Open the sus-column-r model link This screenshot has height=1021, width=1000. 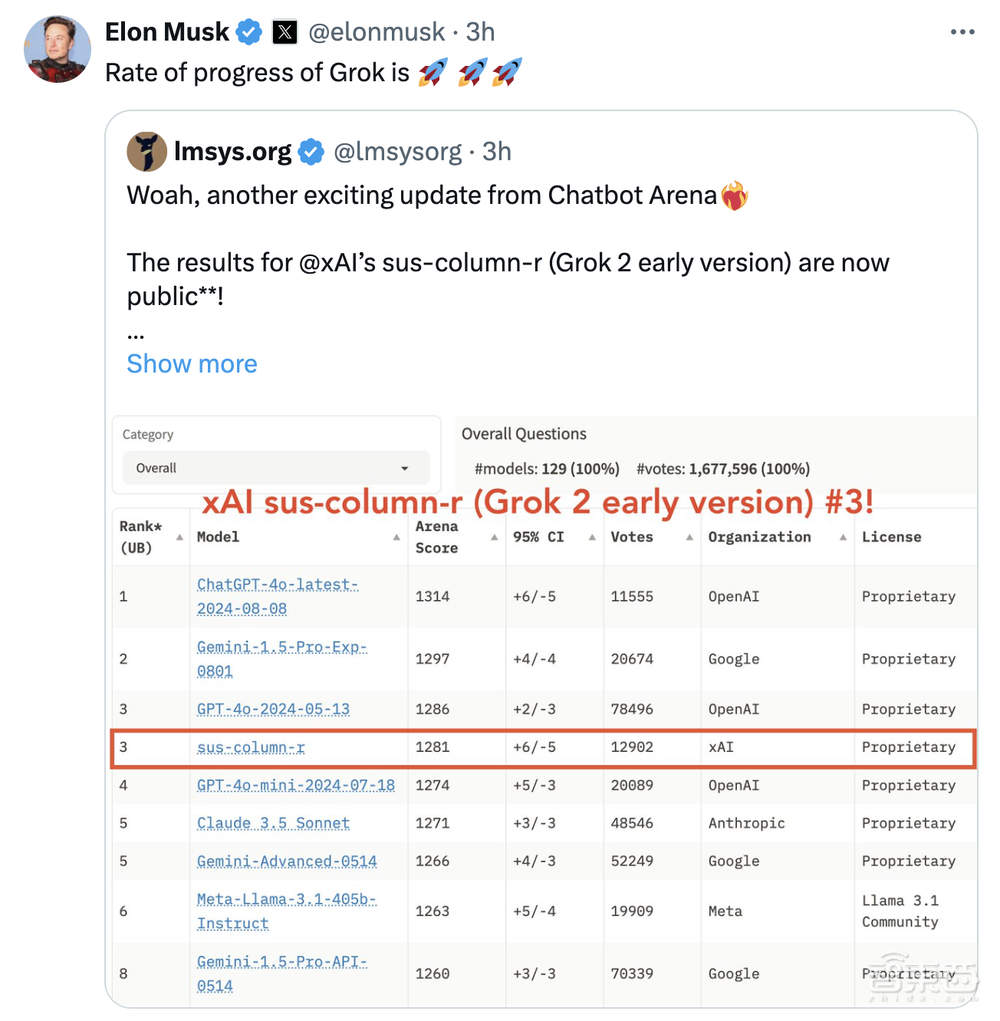250,747
